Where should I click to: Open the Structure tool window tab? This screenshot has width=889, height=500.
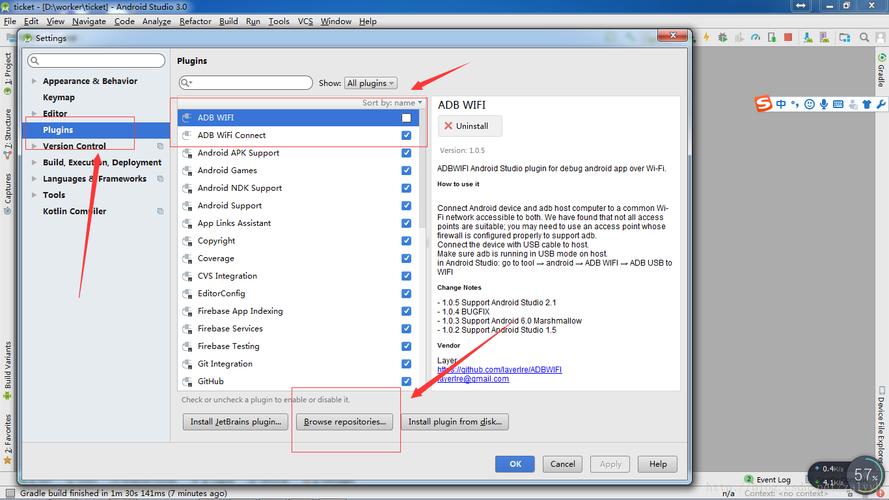(x=7, y=133)
